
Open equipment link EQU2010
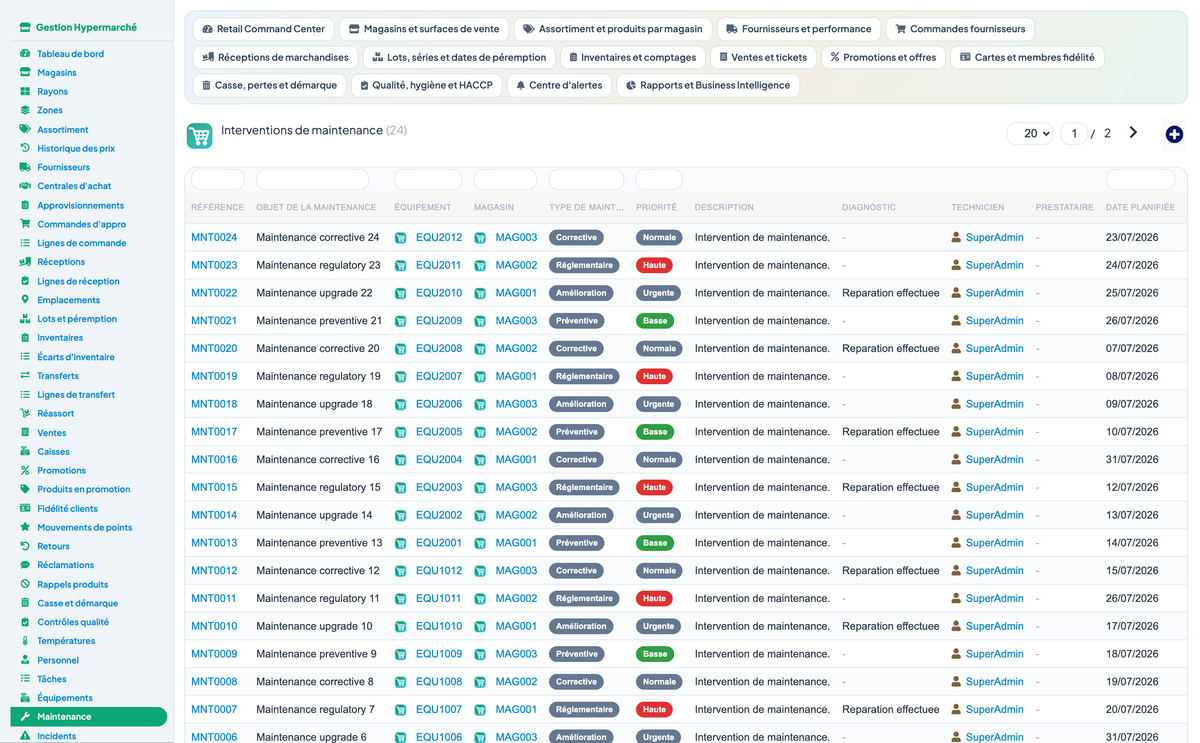[439, 293]
